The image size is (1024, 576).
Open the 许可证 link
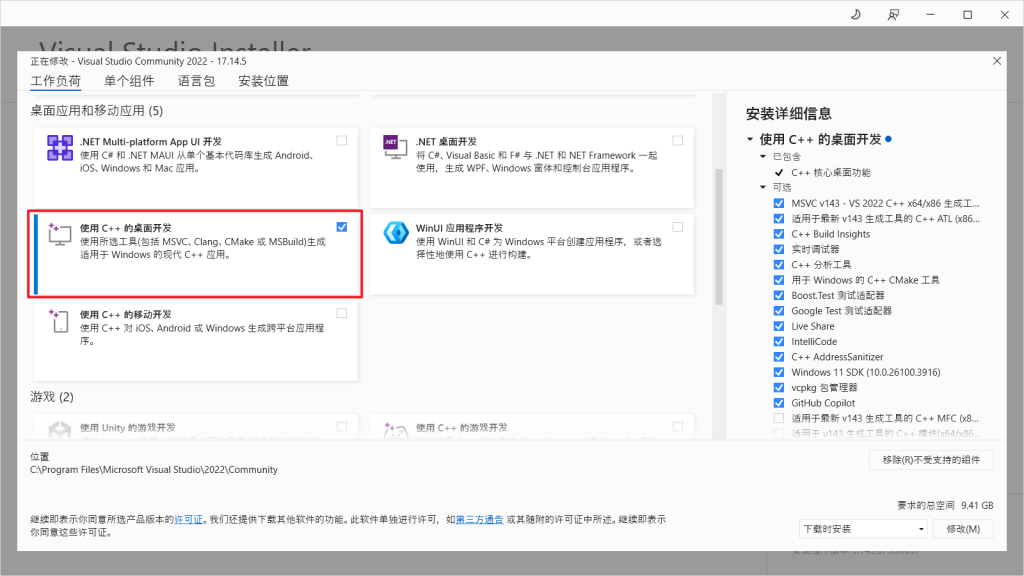point(189,520)
